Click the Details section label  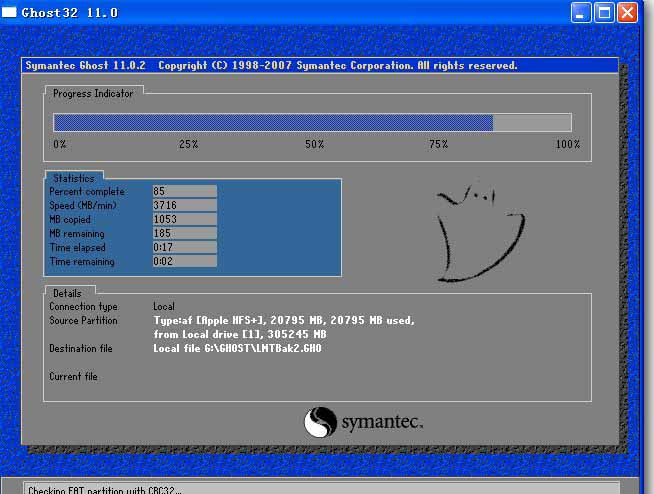[x=67, y=293]
